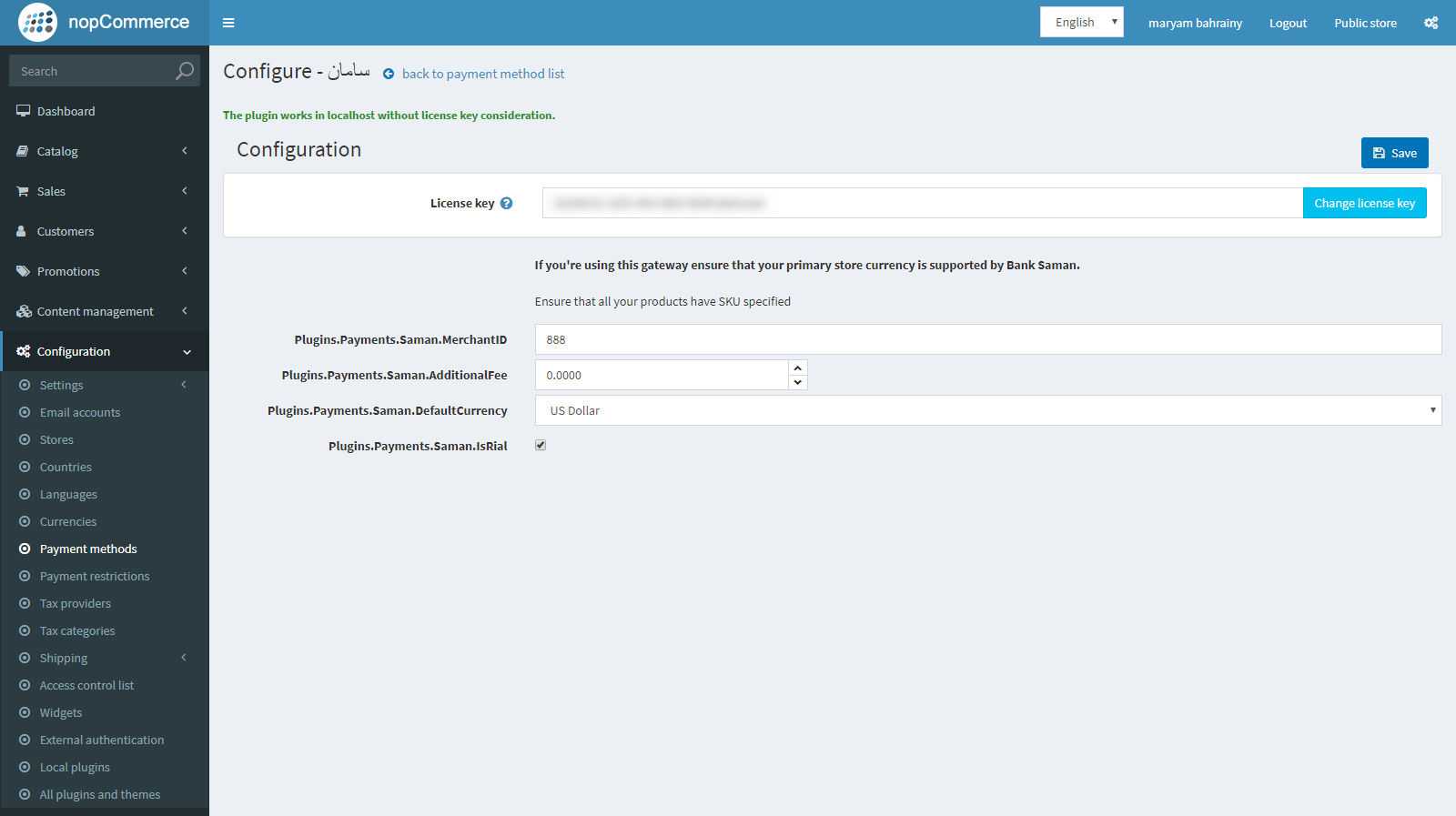Click the circle icon beside Local plugins
The image size is (1456, 816).
point(25,767)
